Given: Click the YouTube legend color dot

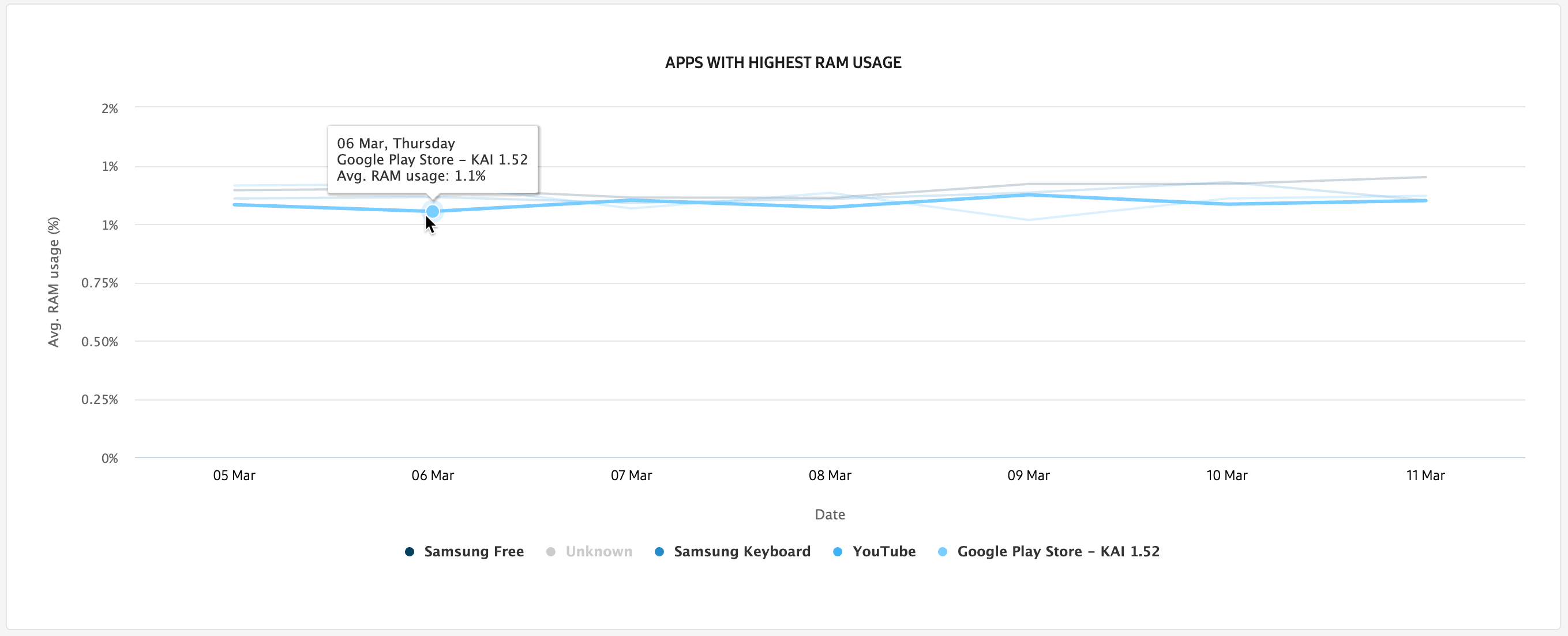Looking at the screenshot, I should click(x=838, y=551).
